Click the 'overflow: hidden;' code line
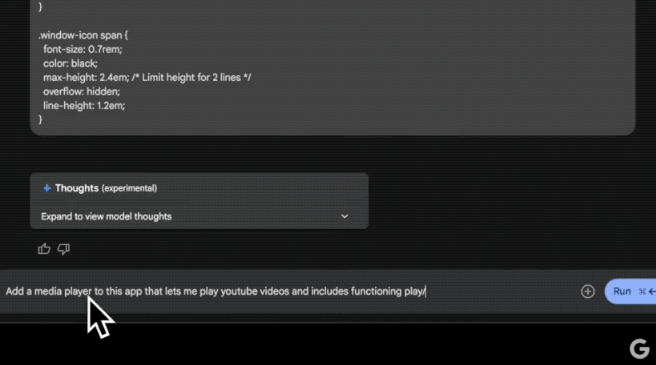Screen dimensions: 656x365 tap(82, 92)
